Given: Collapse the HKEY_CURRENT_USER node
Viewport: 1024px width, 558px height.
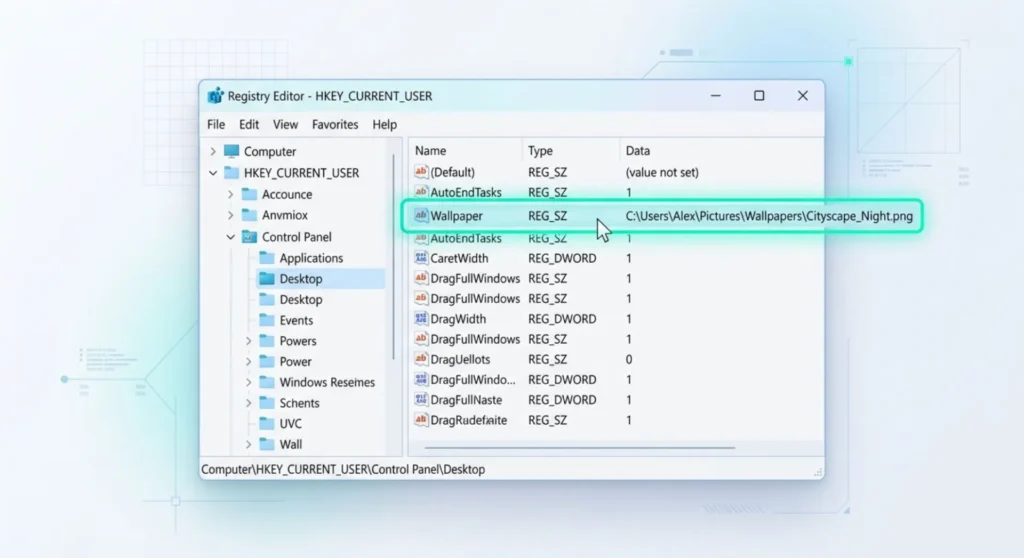Looking at the screenshot, I should click(x=213, y=173).
